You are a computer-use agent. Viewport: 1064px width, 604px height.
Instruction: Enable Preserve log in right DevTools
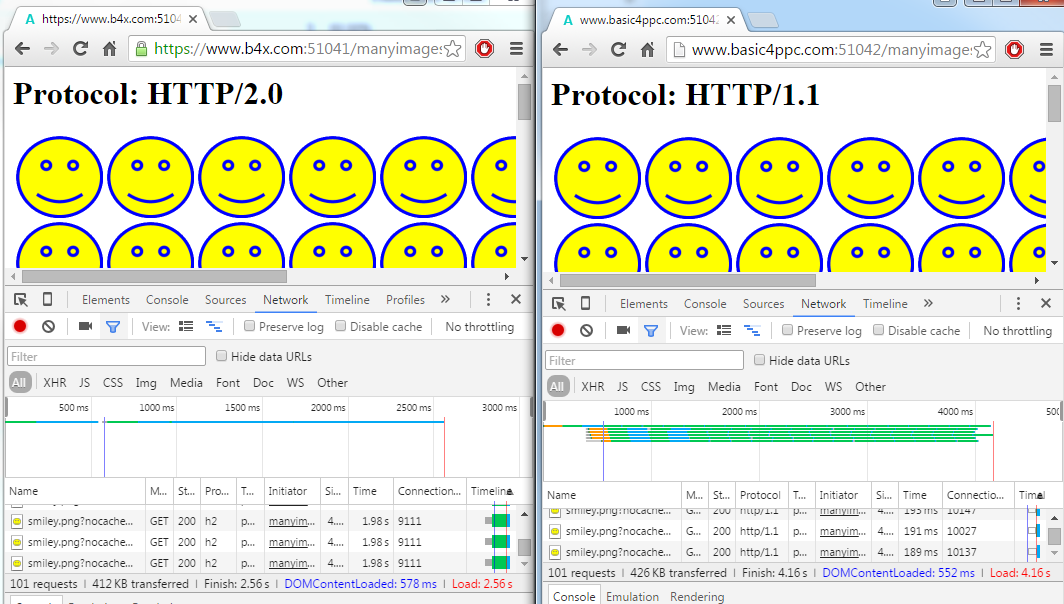point(787,331)
